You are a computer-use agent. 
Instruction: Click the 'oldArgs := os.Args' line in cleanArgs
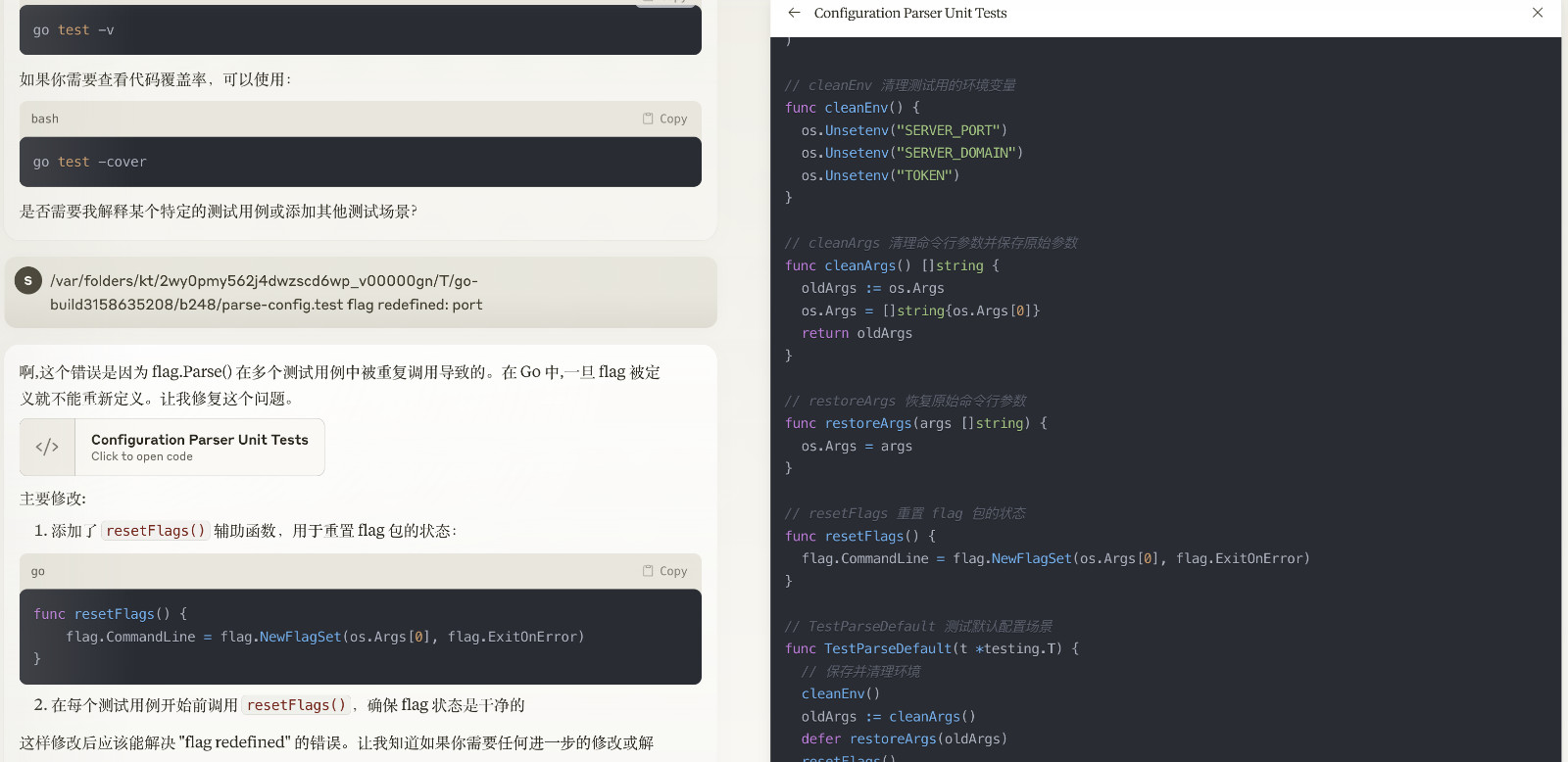872,288
